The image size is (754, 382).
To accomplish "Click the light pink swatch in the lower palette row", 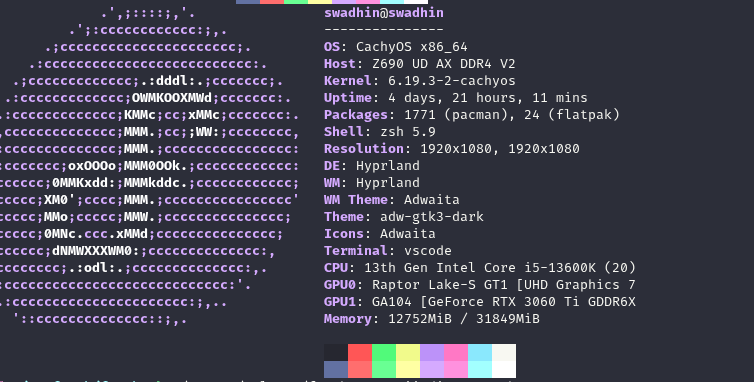I will 456,369.
